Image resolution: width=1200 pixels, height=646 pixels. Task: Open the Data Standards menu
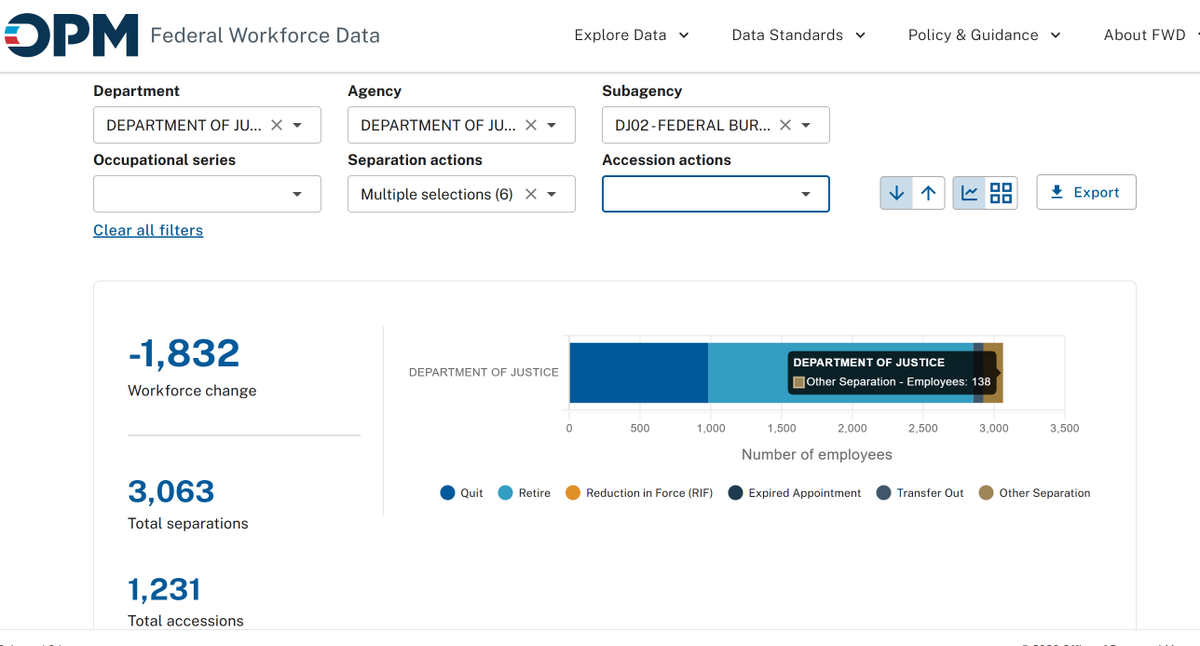coord(799,35)
